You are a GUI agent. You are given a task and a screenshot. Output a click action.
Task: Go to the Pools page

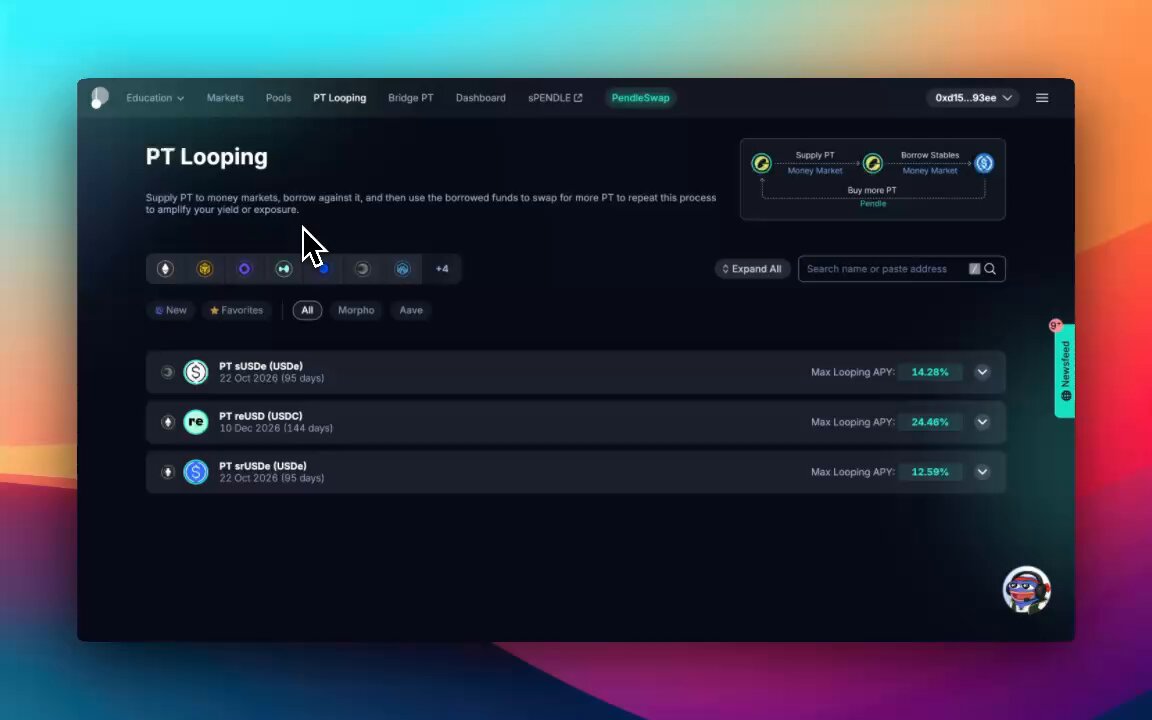coord(278,98)
